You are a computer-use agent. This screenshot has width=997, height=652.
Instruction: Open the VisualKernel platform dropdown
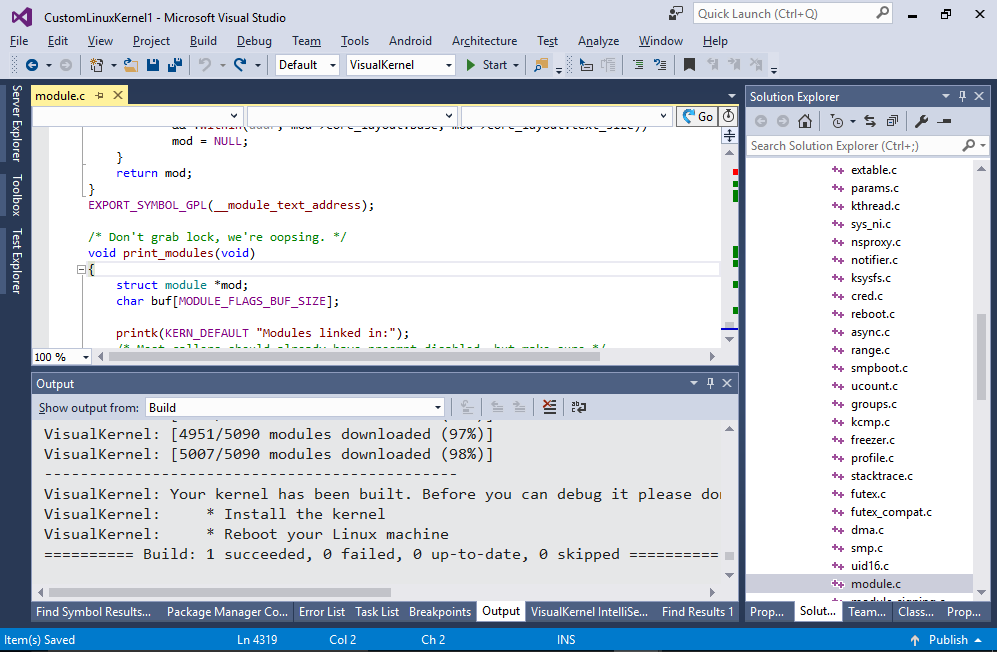(449, 65)
